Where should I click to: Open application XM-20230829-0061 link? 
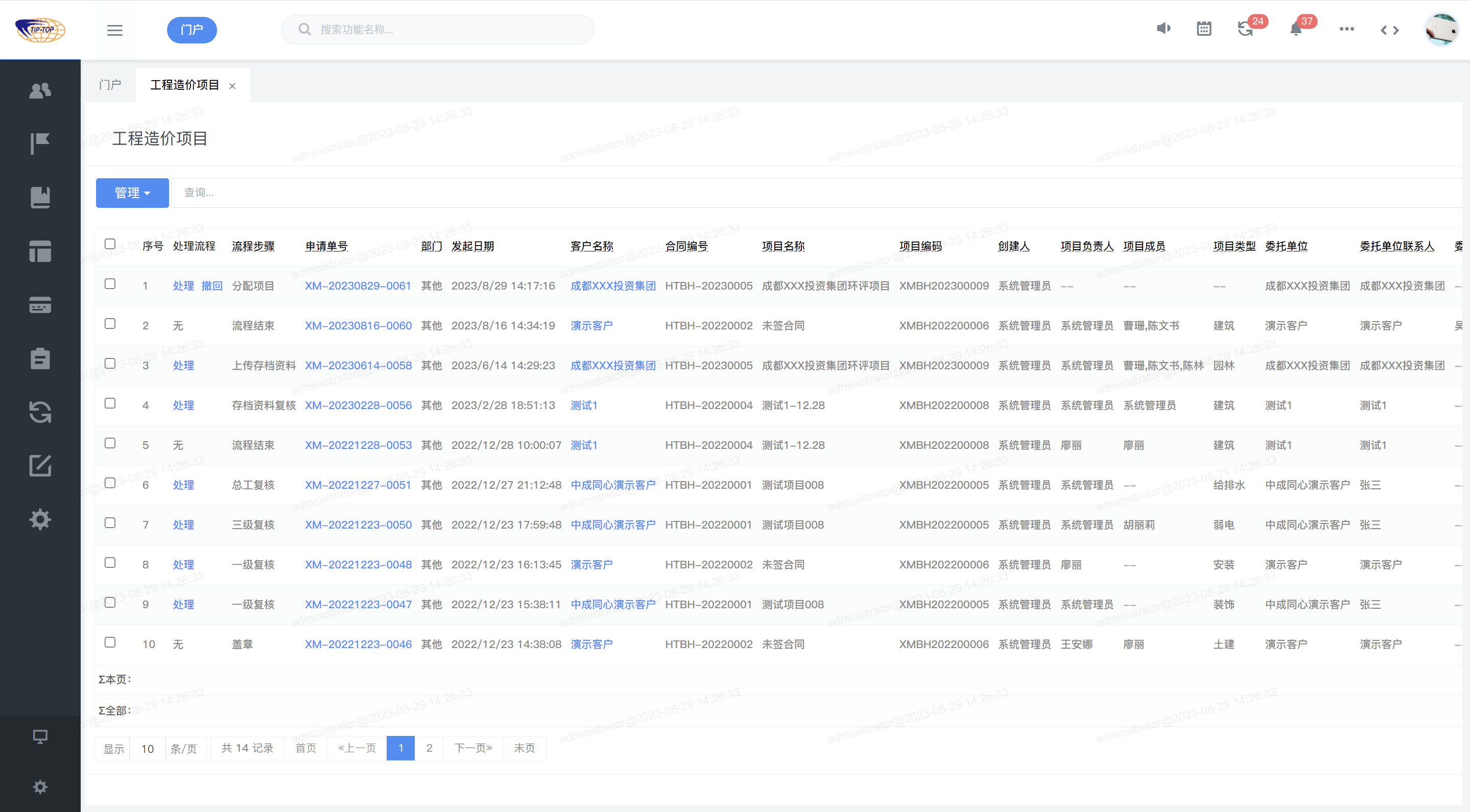(358, 286)
